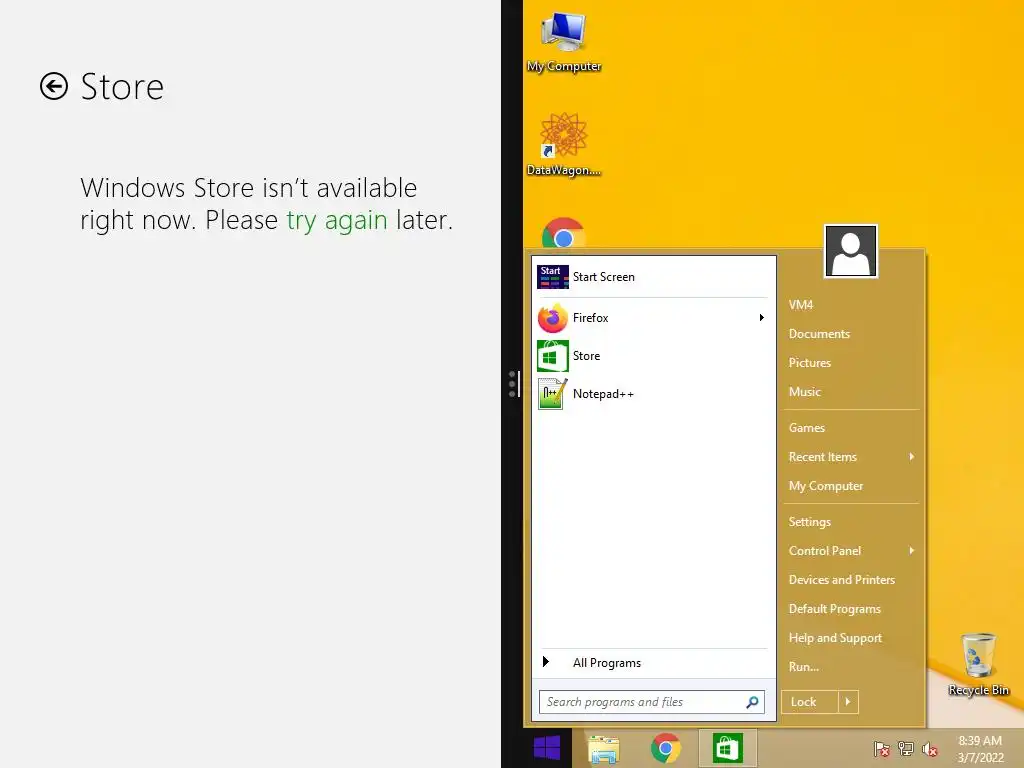Click the Store back arrow icon
Image resolution: width=1024 pixels, height=768 pixels.
coord(54,86)
